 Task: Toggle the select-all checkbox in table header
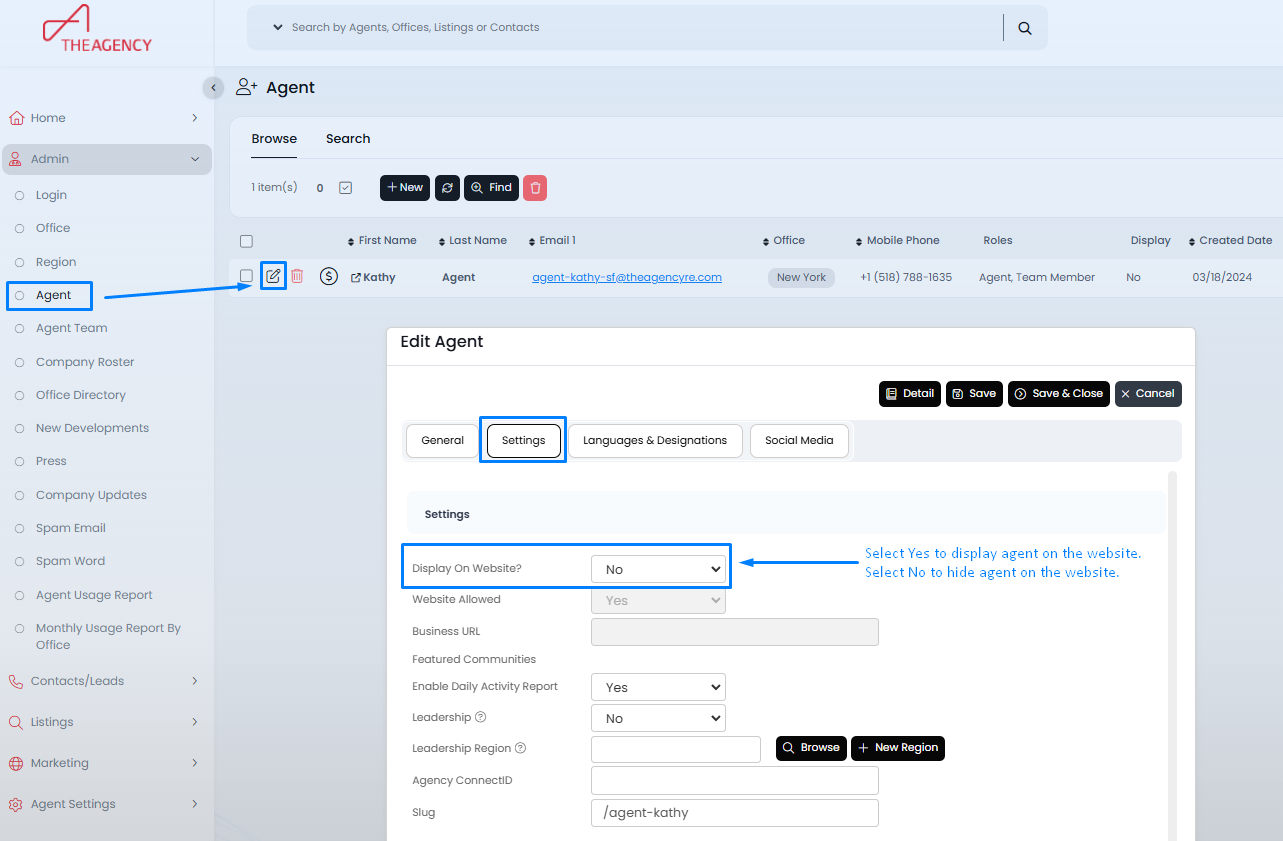tap(246, 241)
